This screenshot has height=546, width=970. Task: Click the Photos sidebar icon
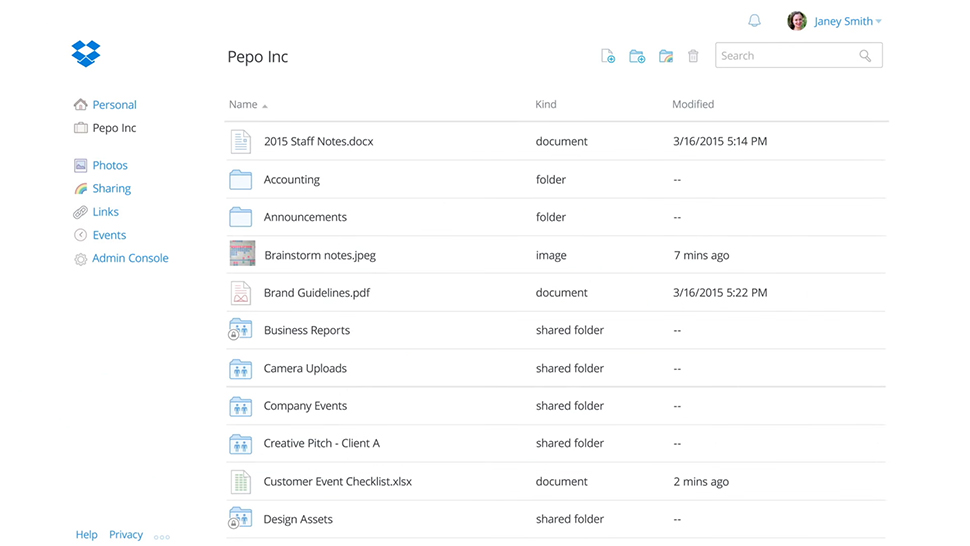pos(80,165)
